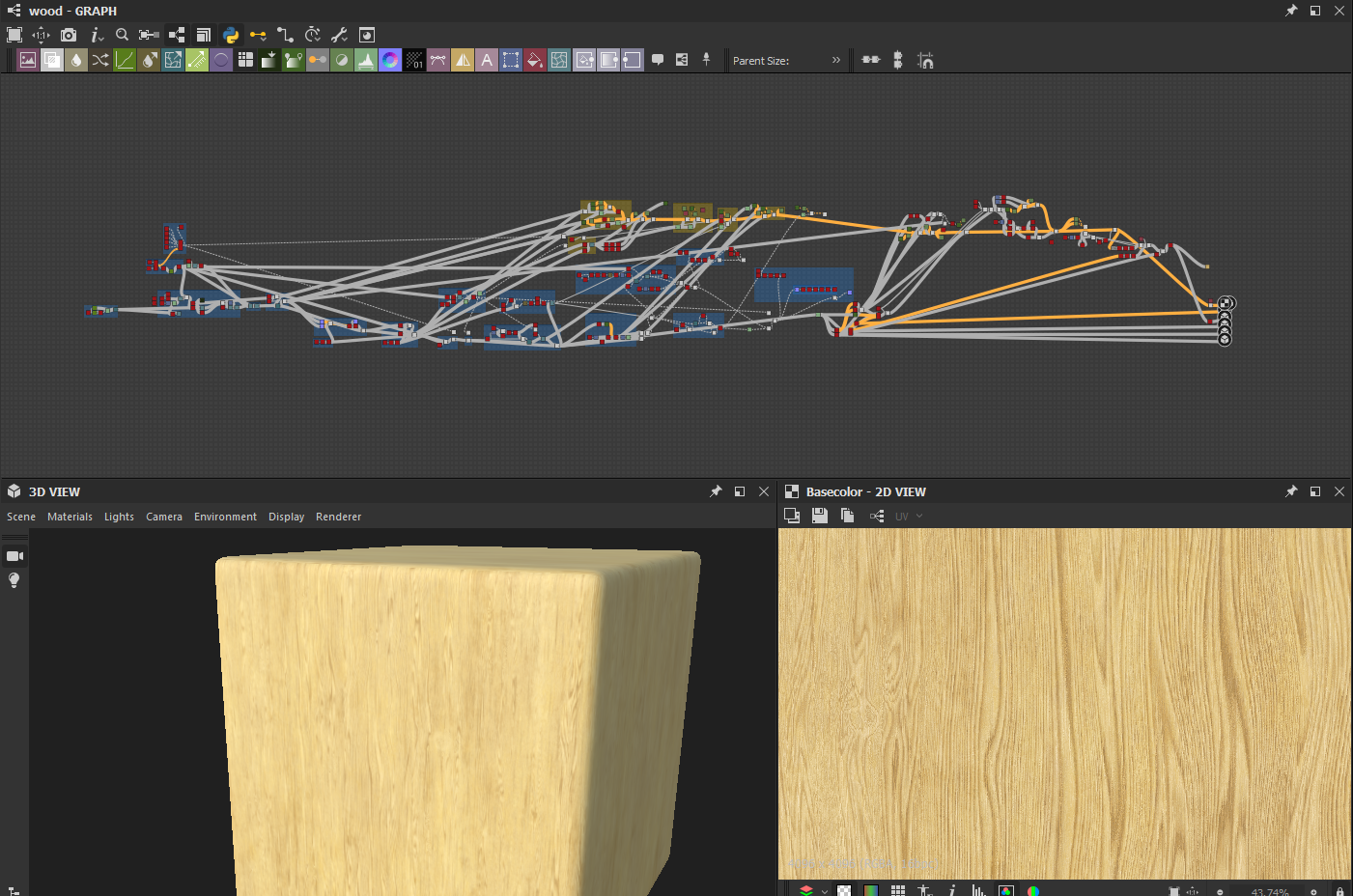Toggle the zoom lock in the 2D view
This screenshot has width=1353, height=896.
(1339, 891)
